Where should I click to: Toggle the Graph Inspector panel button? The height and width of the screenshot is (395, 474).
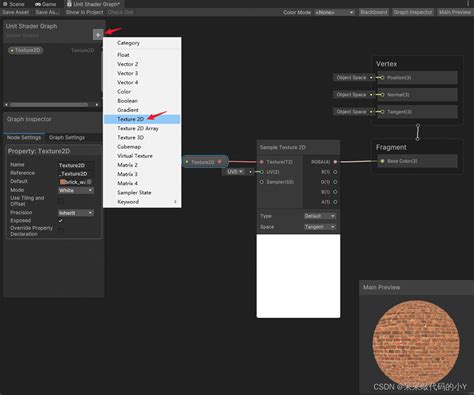pyautogui.click(x=413, y=12)
